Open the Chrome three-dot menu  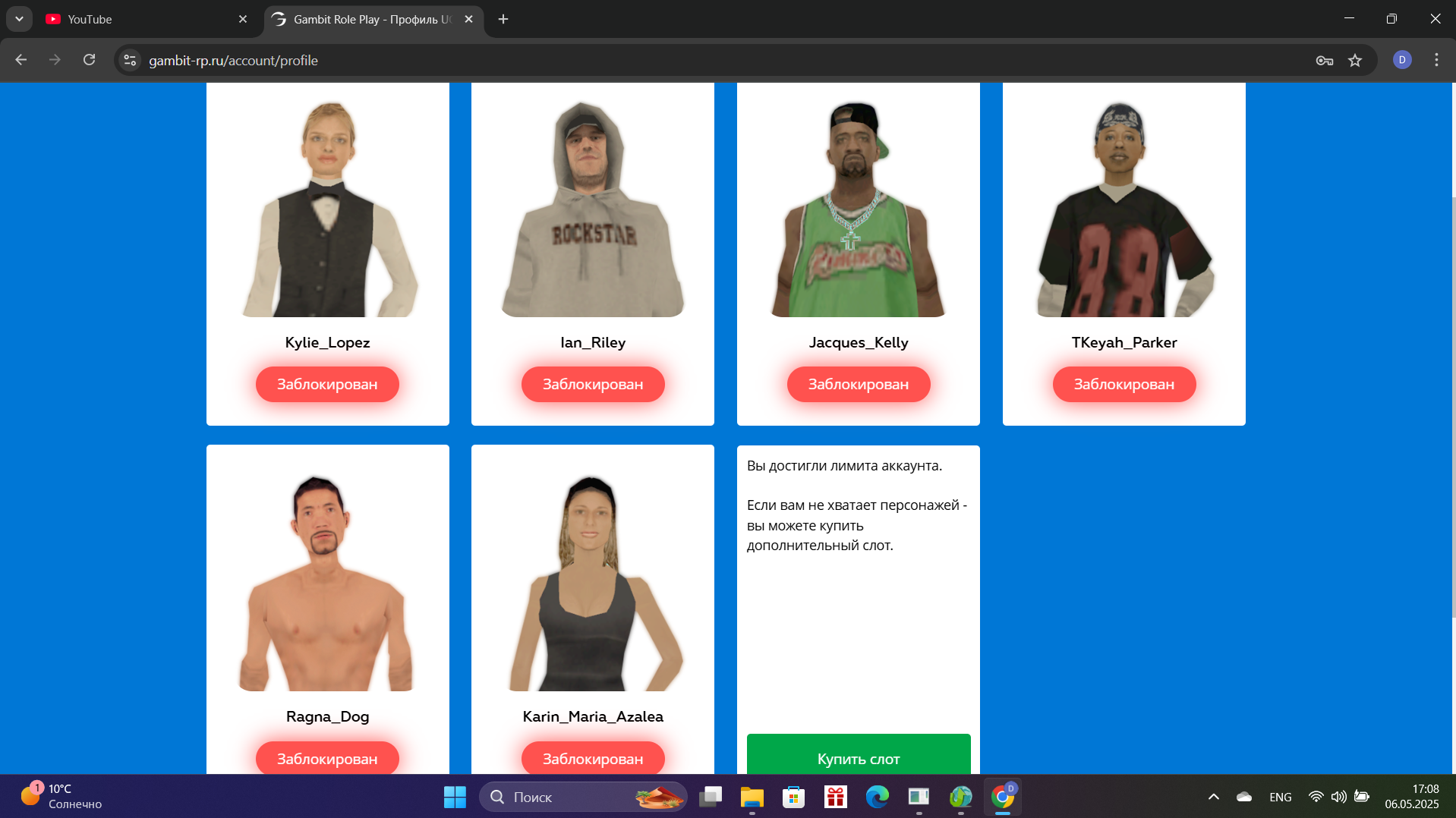(1436, 60)
